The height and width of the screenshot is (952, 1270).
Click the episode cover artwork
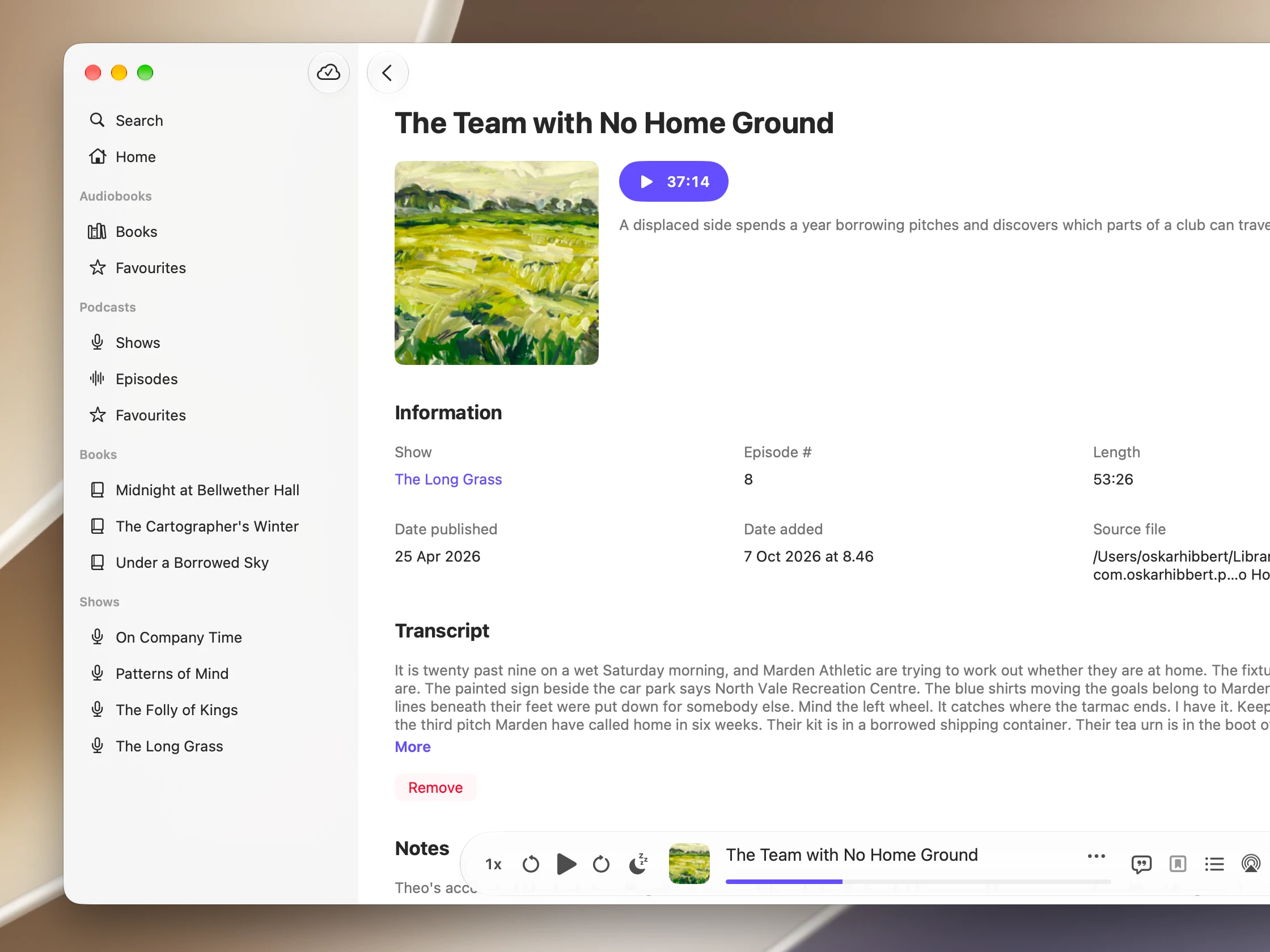pyautogui.click(x=497, y=263)
